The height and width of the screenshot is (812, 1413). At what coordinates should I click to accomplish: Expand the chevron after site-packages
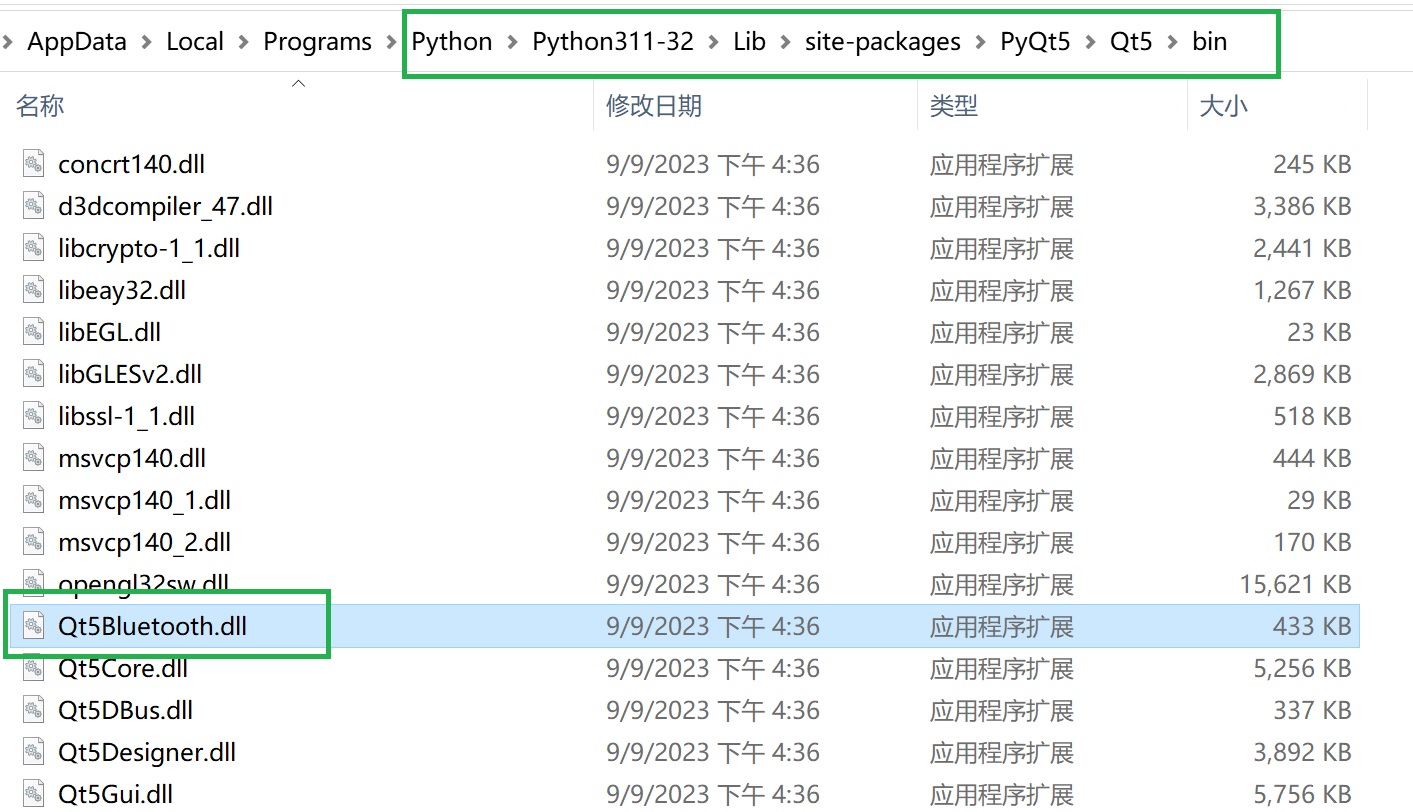981,42
